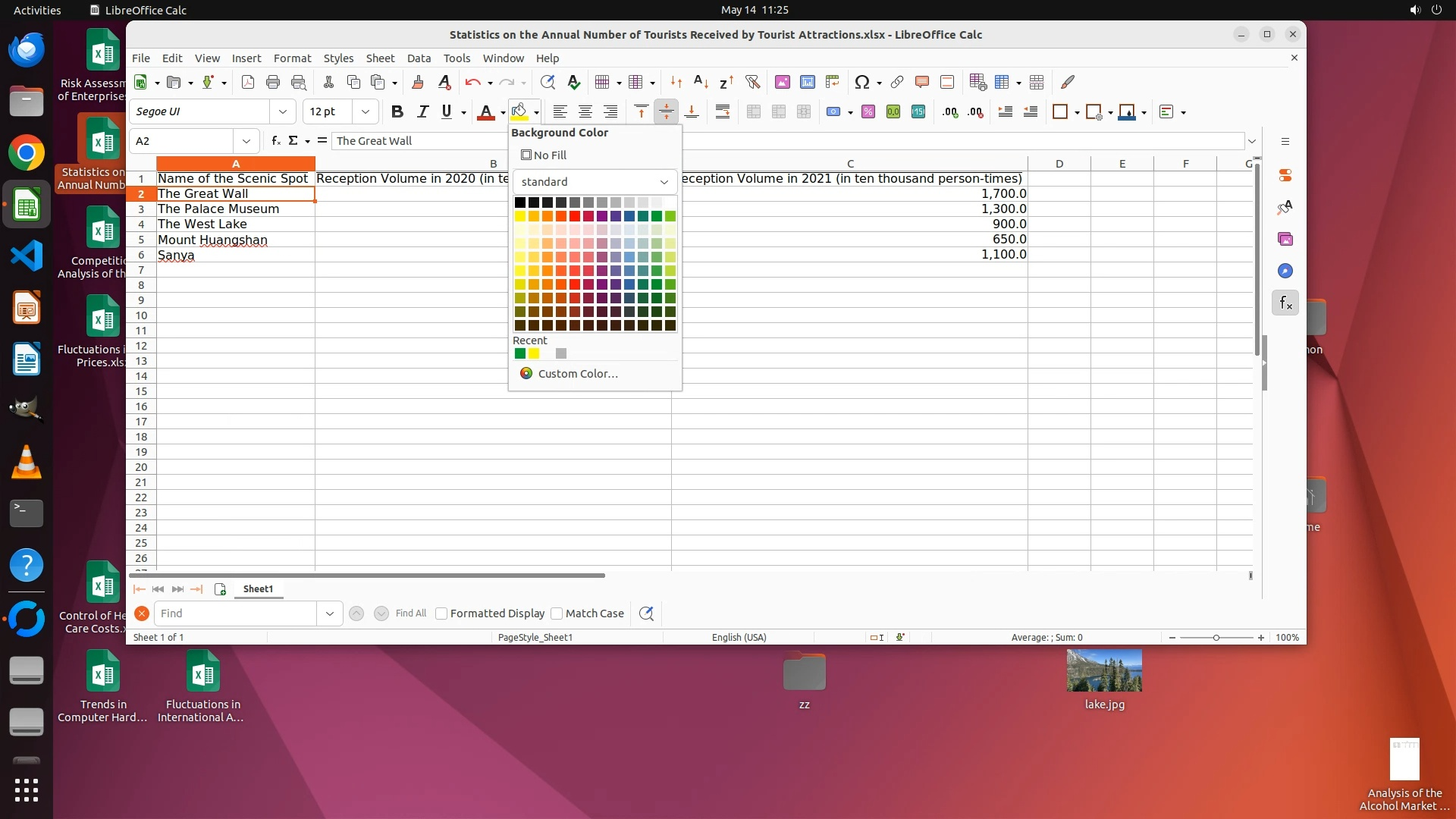1456x819 pixels.
Task: Enable the Match Case checkbox
Action: click(x=557, y=613)
